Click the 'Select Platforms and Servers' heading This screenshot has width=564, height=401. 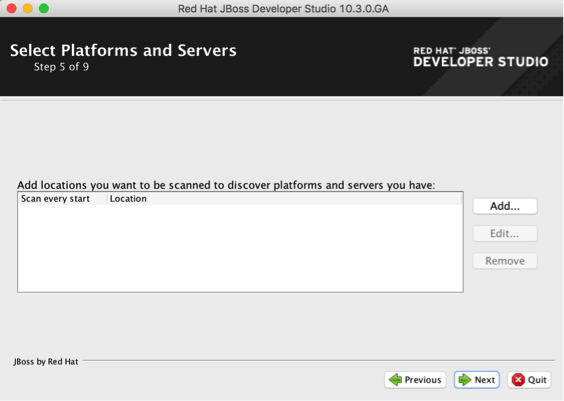[123, 50]
